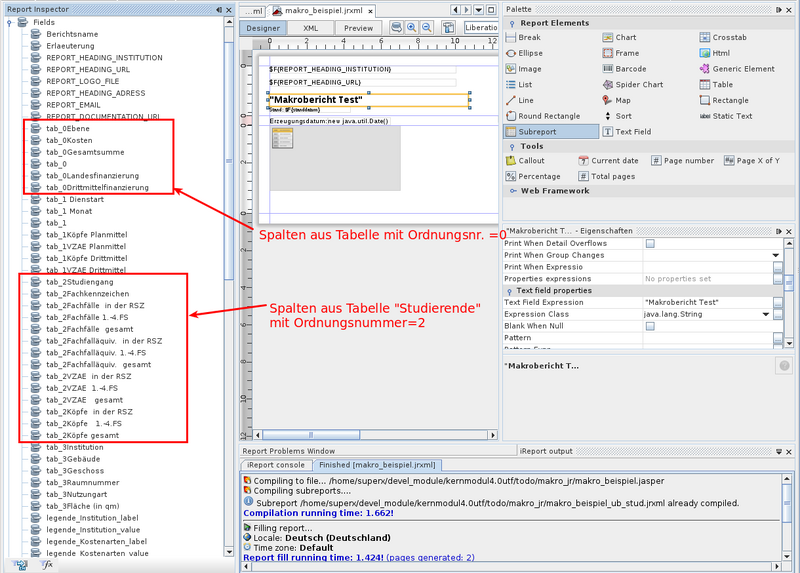This screenshot has width=800, height=573.
Task: Choose the Round Rectangle element
Action: point(543,116)
